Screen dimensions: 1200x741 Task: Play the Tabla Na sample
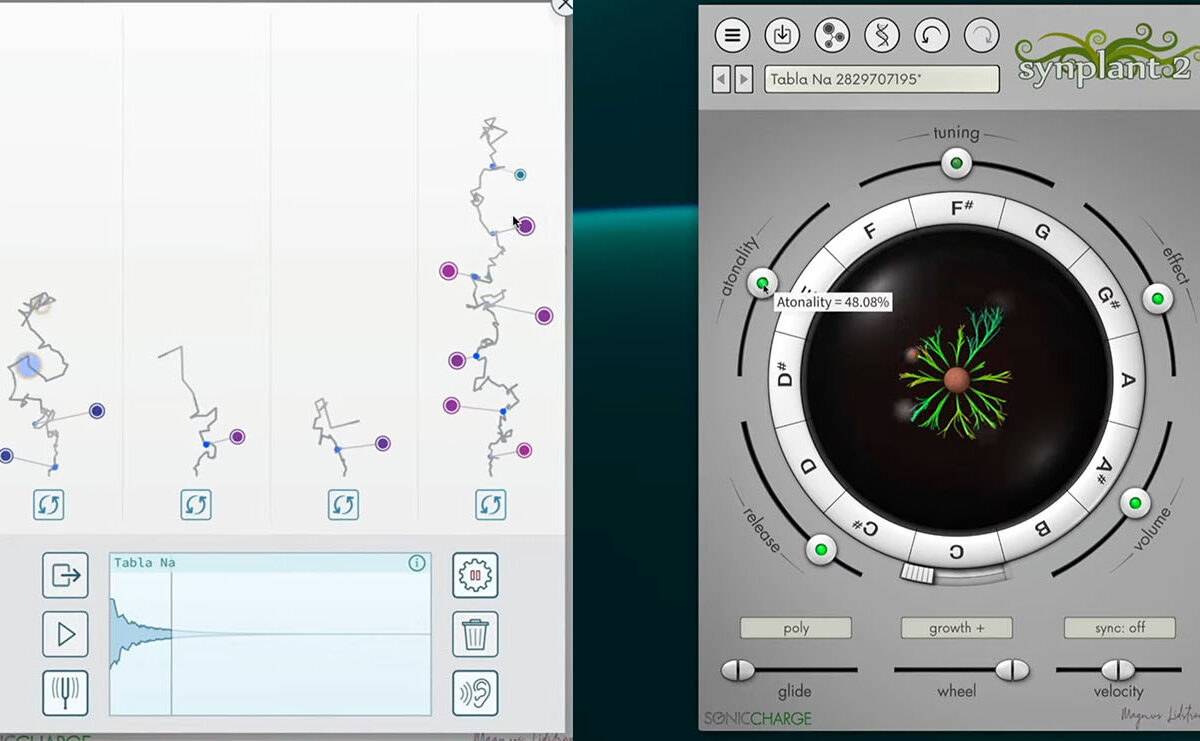pos(65,634)
